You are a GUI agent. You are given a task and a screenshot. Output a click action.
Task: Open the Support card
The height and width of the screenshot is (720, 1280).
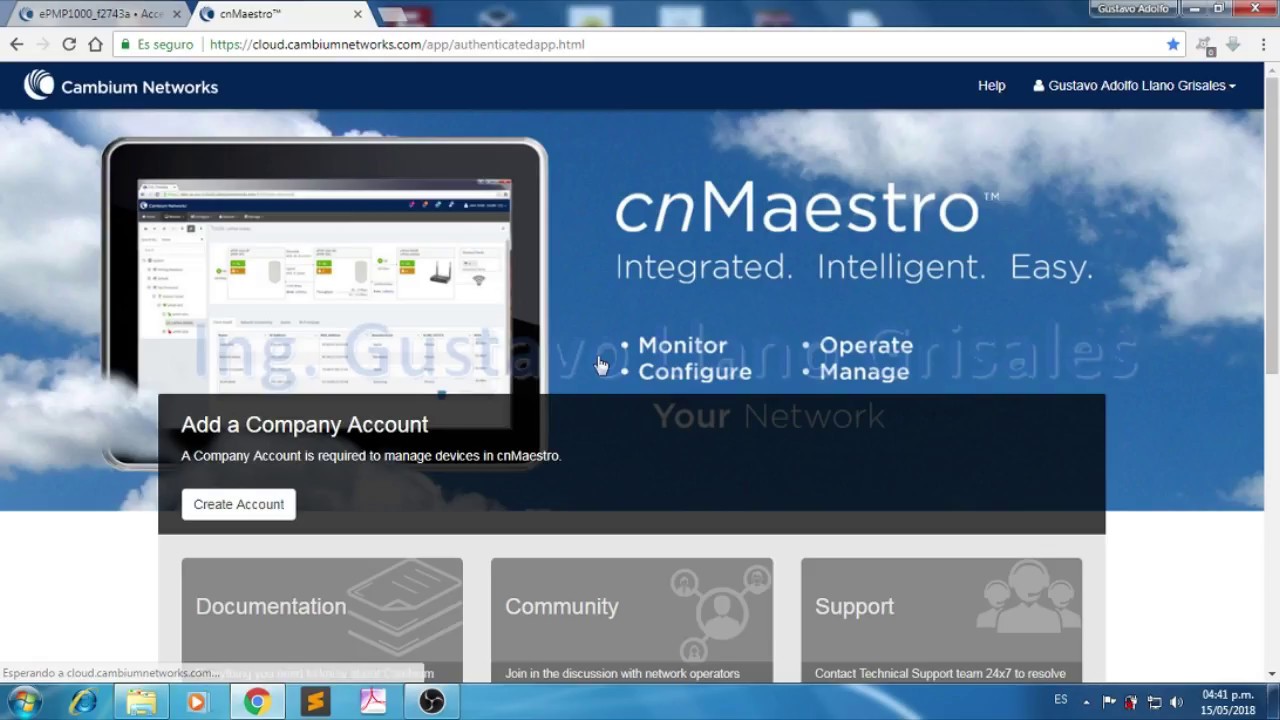[941, 620]
